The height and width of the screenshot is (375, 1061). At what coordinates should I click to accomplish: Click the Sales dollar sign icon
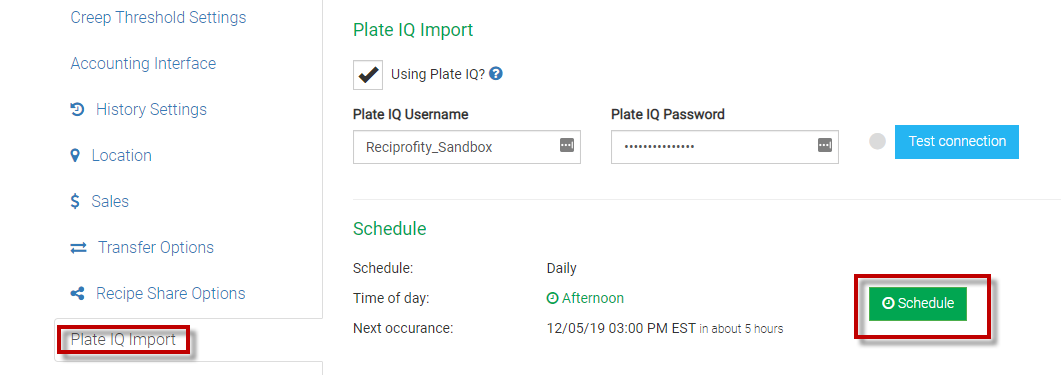click(x=75, y=202)
